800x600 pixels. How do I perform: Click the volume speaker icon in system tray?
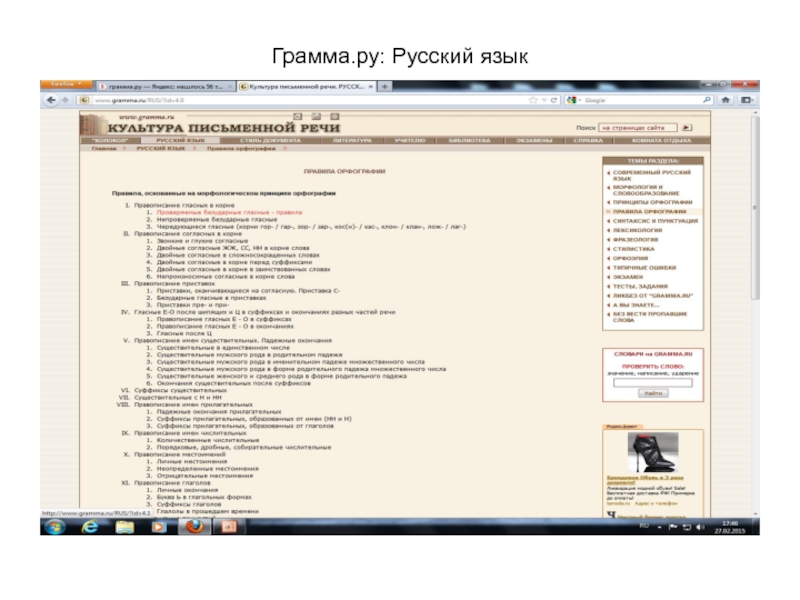[x=700, y=527]
